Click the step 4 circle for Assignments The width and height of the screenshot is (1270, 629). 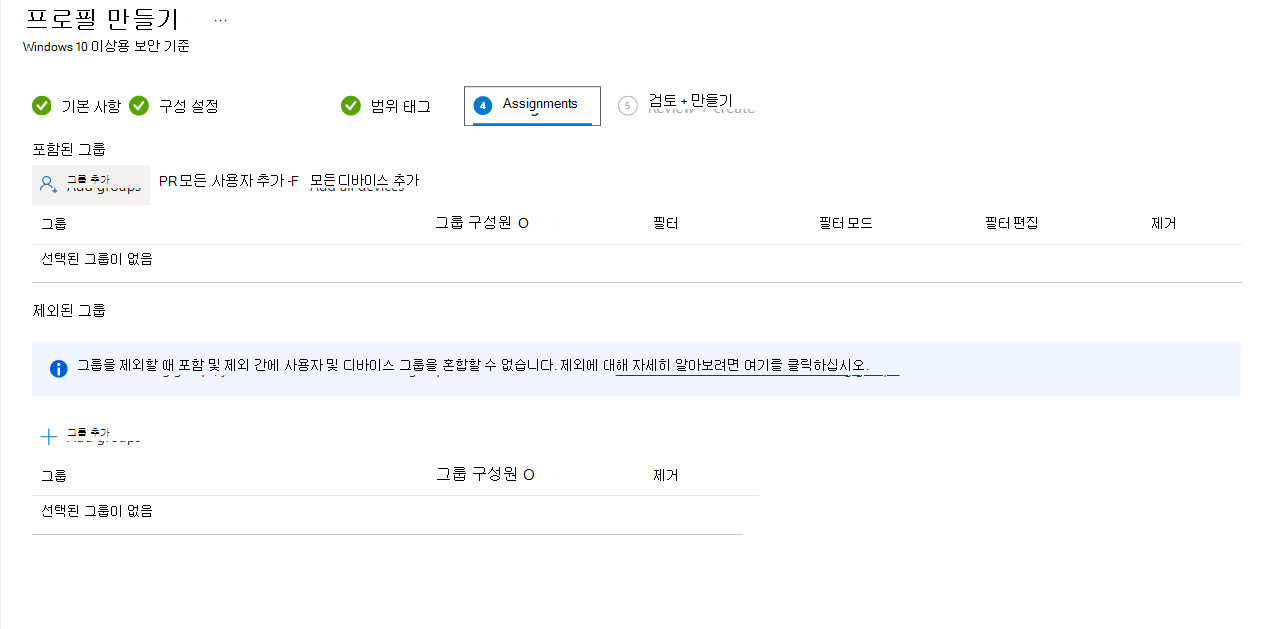pos(483,105)
